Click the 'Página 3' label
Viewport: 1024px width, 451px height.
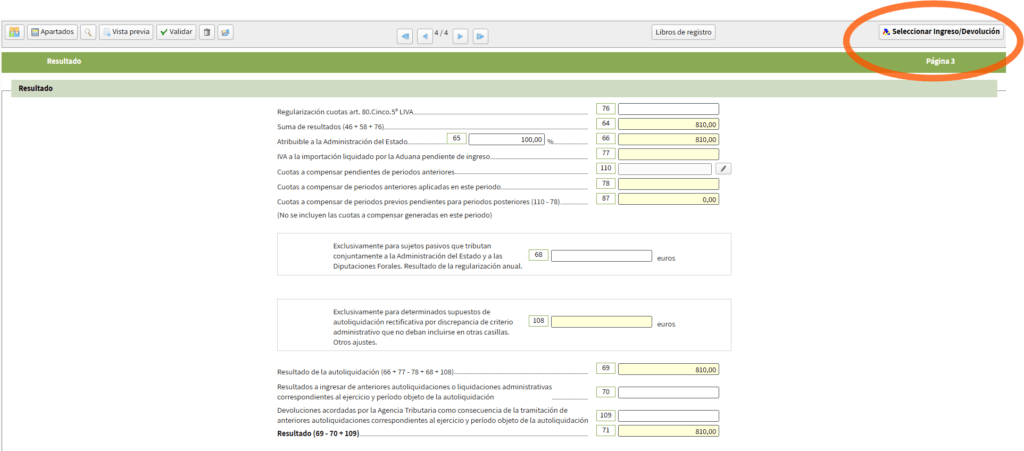tap(940, 61)
